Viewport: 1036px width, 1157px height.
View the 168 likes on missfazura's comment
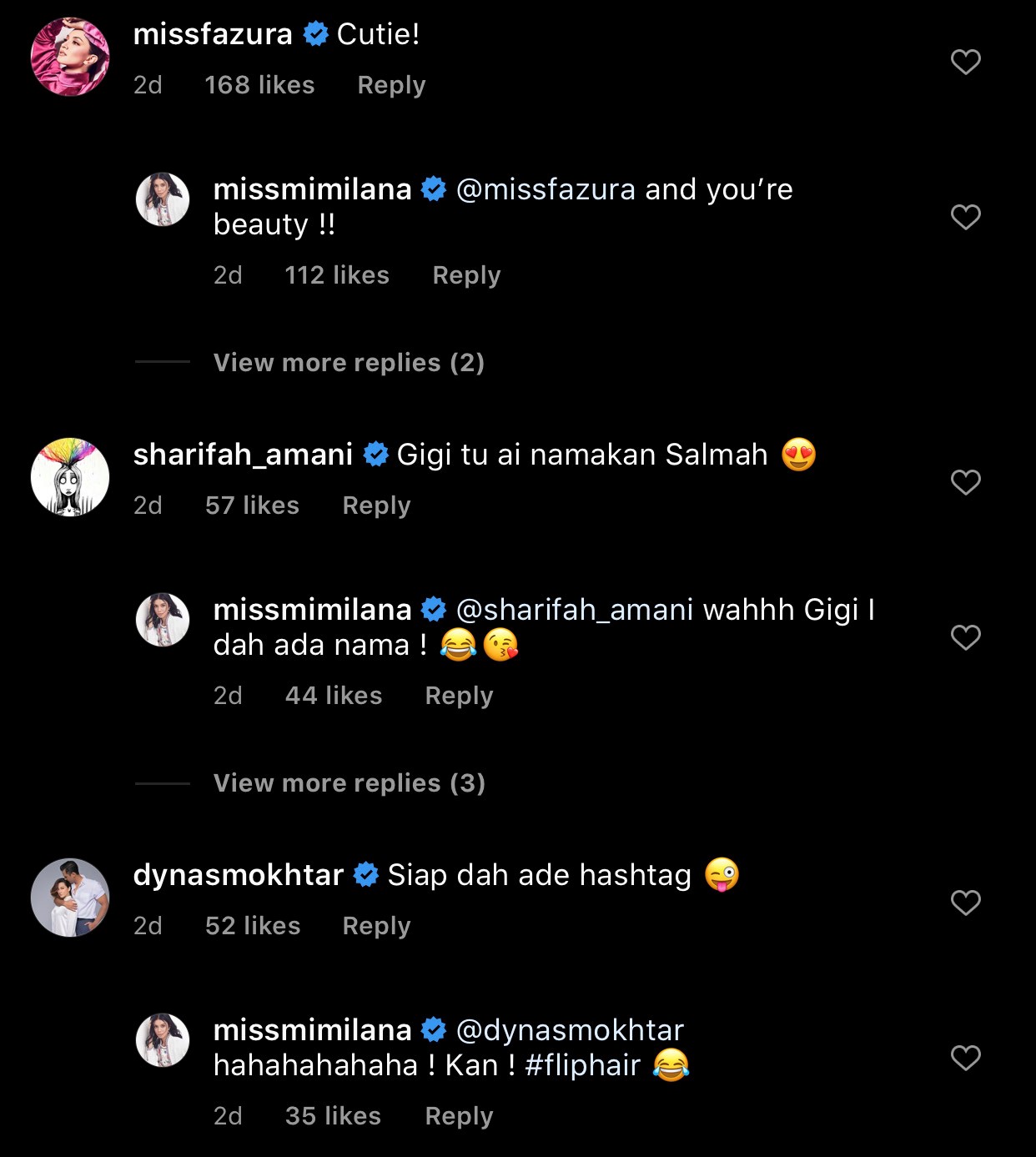(259, 85)
